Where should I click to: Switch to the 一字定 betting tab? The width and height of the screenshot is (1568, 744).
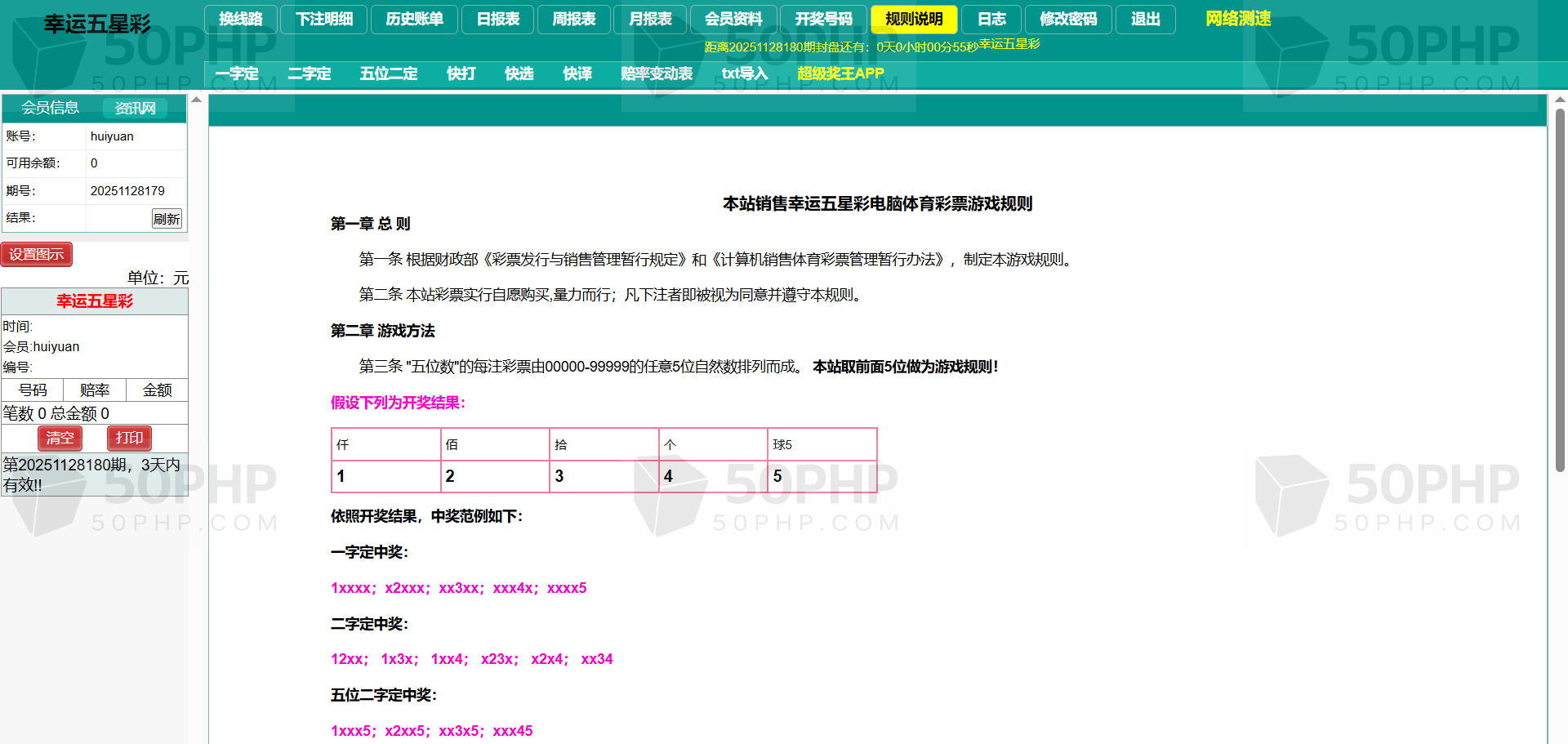click(x=237, y=74)
